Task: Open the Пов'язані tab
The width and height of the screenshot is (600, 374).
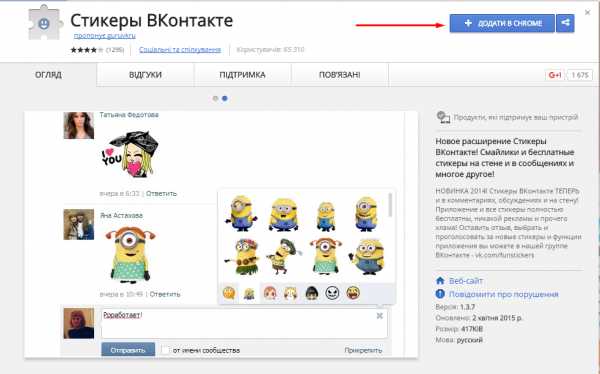Action: (339, 75)
